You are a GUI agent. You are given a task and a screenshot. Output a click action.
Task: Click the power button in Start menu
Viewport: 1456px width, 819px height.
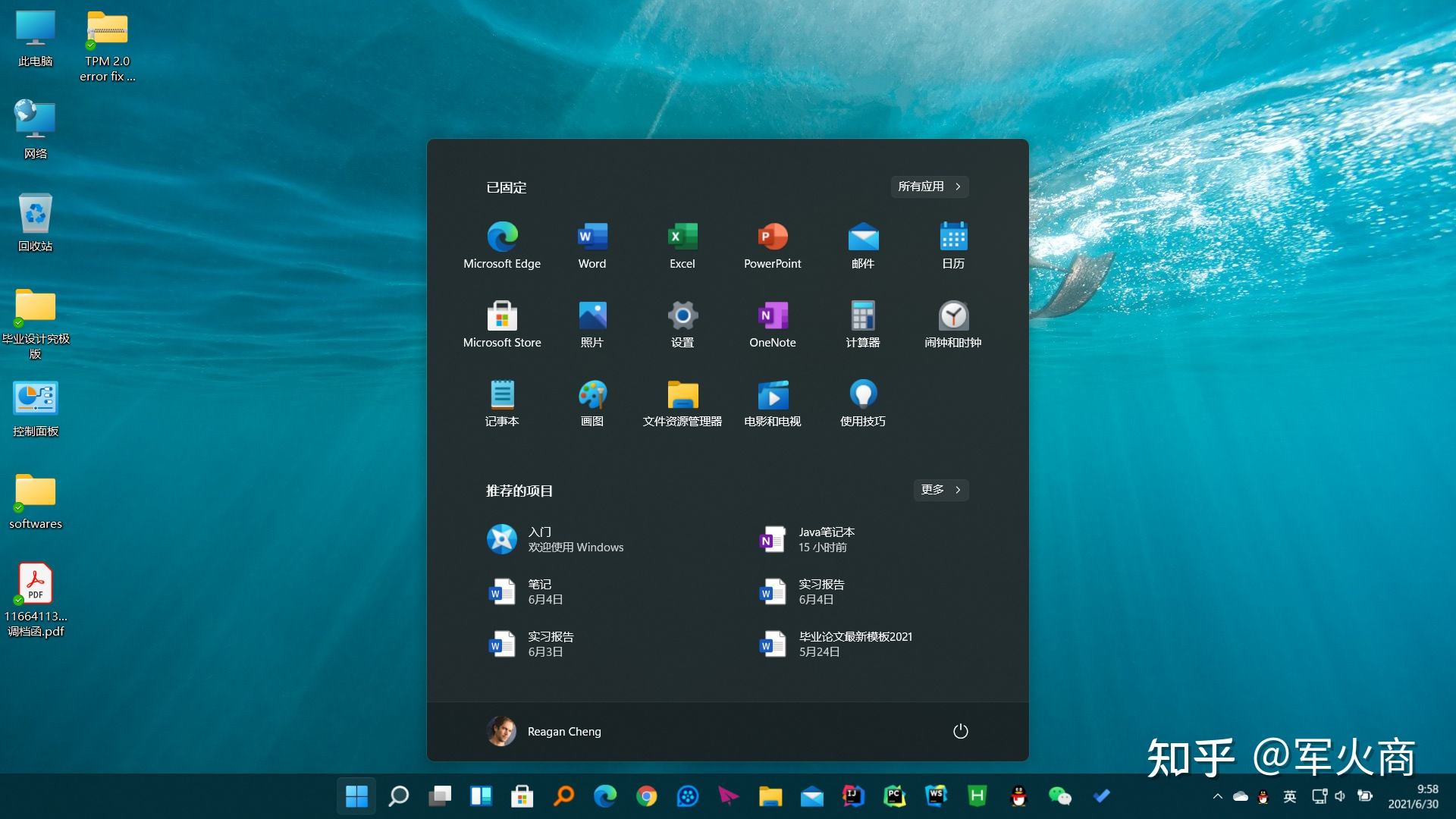[960, 731]
